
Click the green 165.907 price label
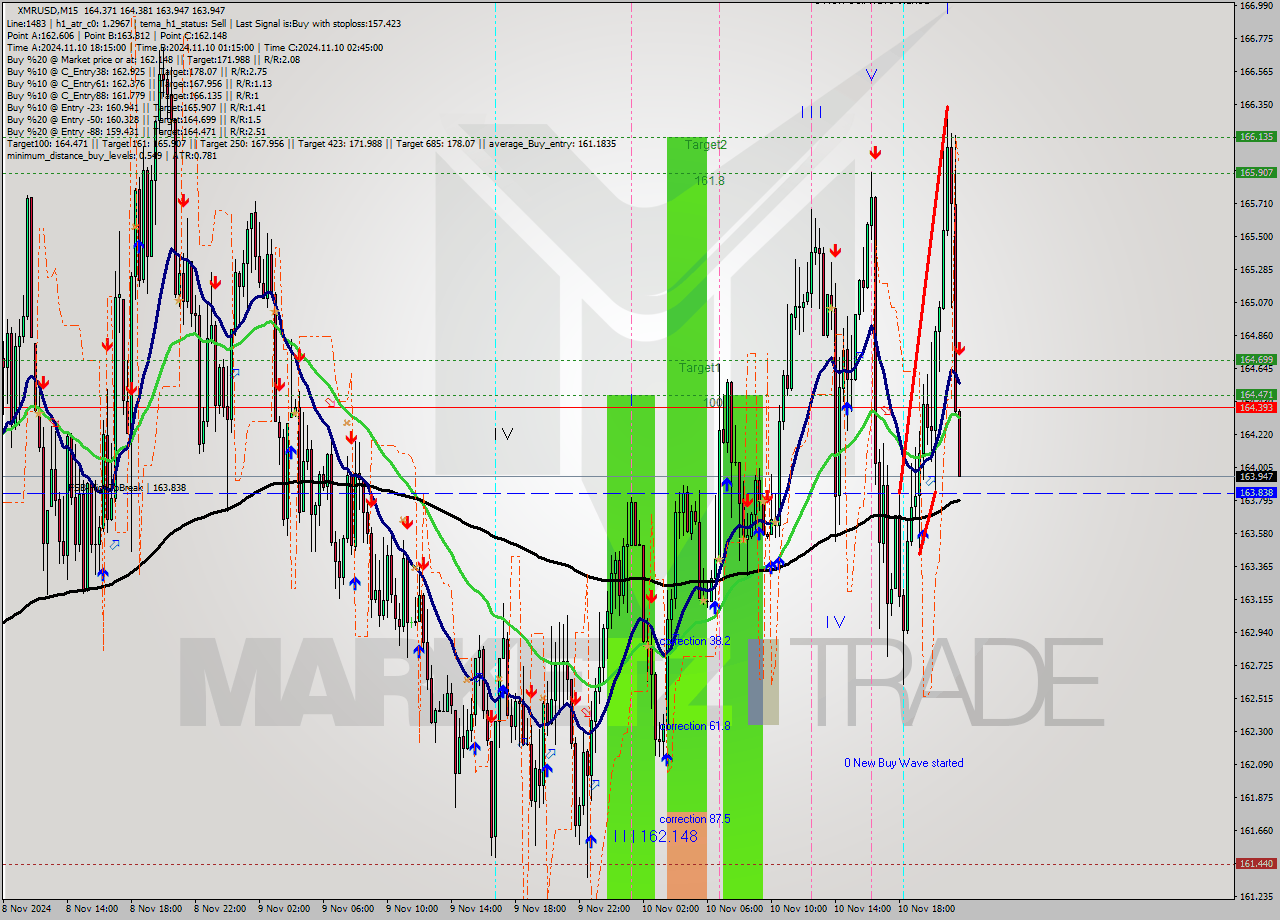[x=1256, y=172]
